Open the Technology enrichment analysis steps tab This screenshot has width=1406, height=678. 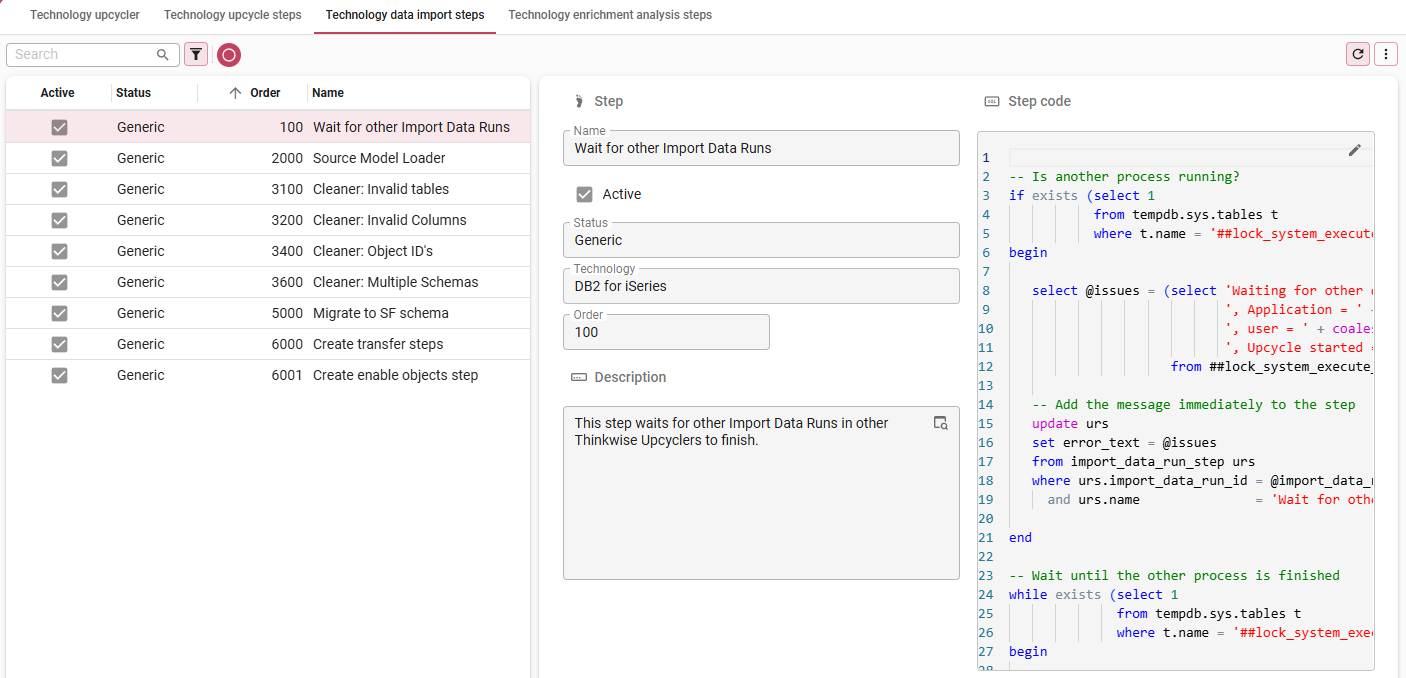609,15
